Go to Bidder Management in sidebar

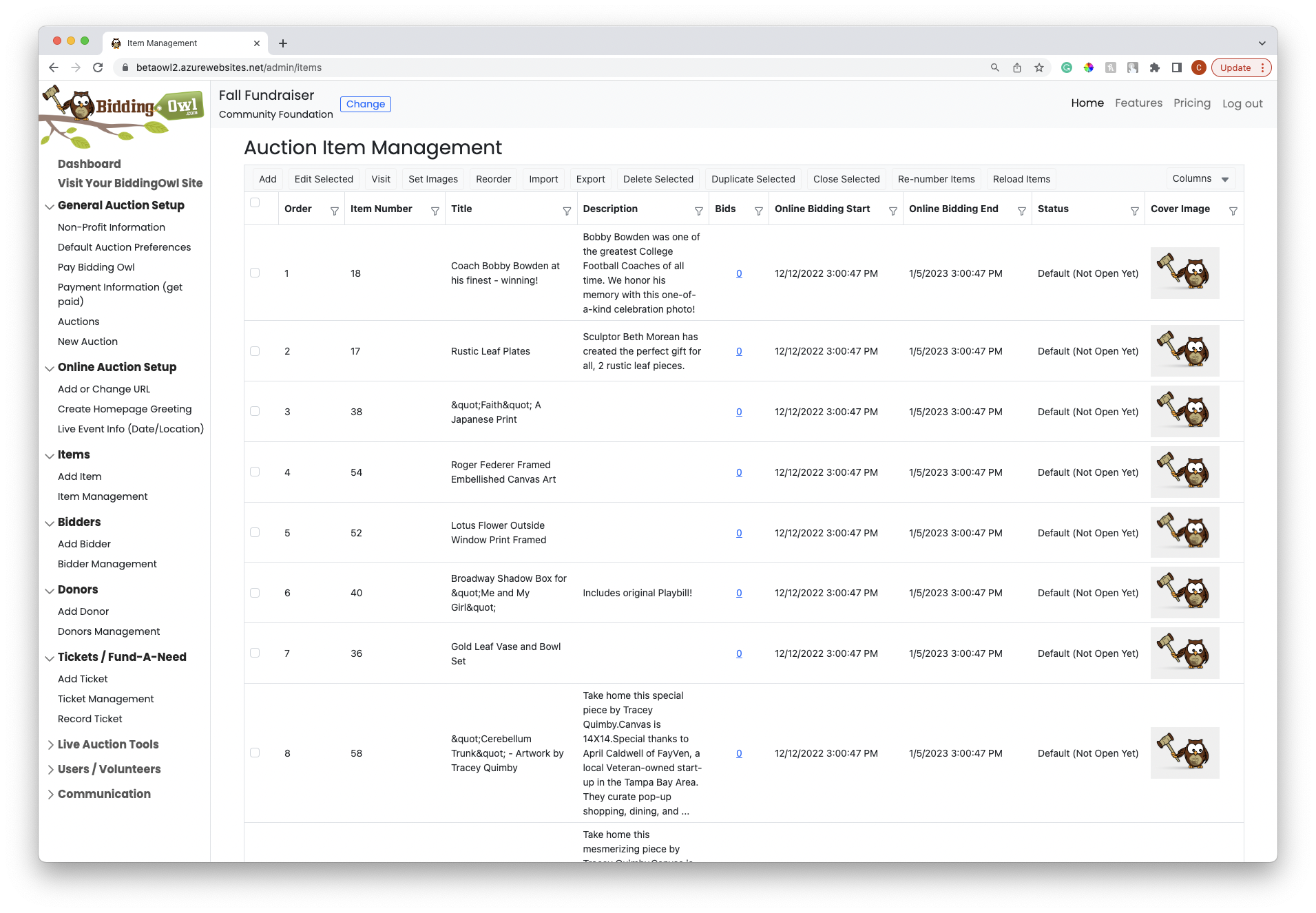coord(107,564)
